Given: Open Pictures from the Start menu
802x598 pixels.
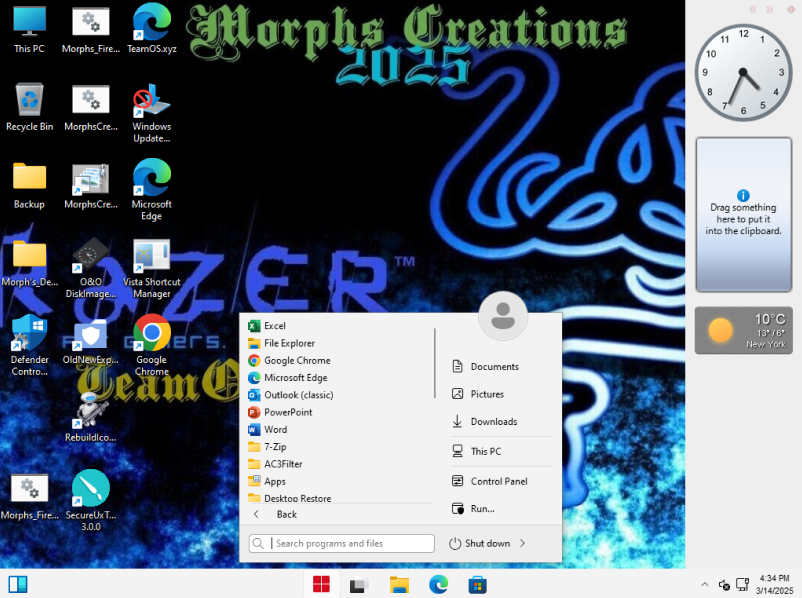Looking at the screenshot, I should [x=501, y=394].
